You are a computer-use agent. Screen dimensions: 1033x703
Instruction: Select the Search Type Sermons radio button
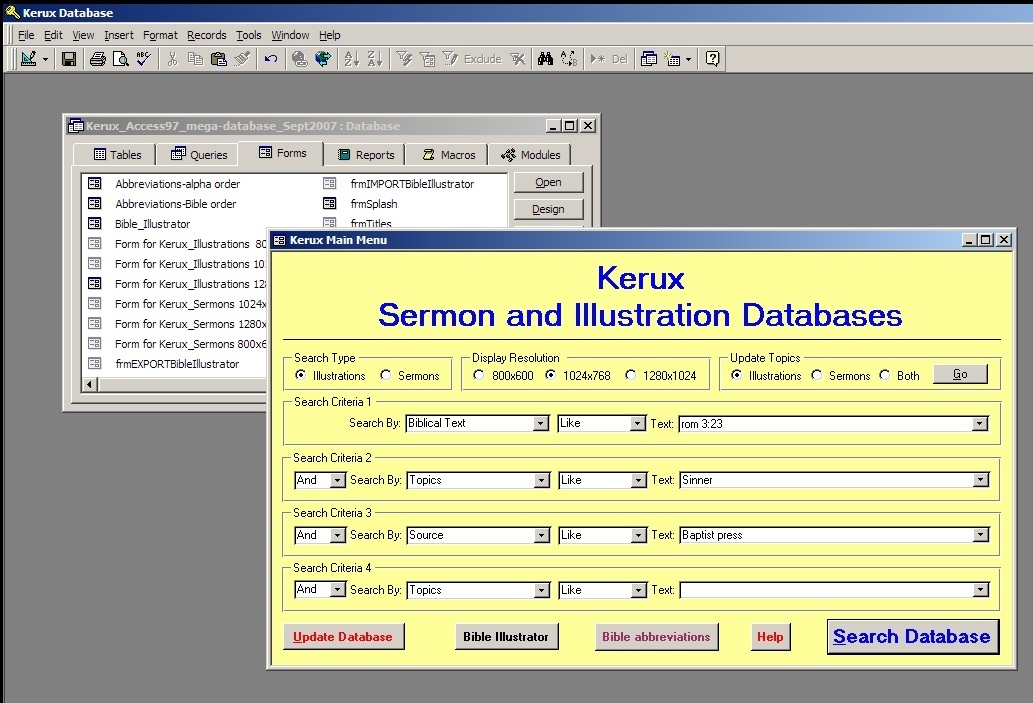(x=385, y=375)
